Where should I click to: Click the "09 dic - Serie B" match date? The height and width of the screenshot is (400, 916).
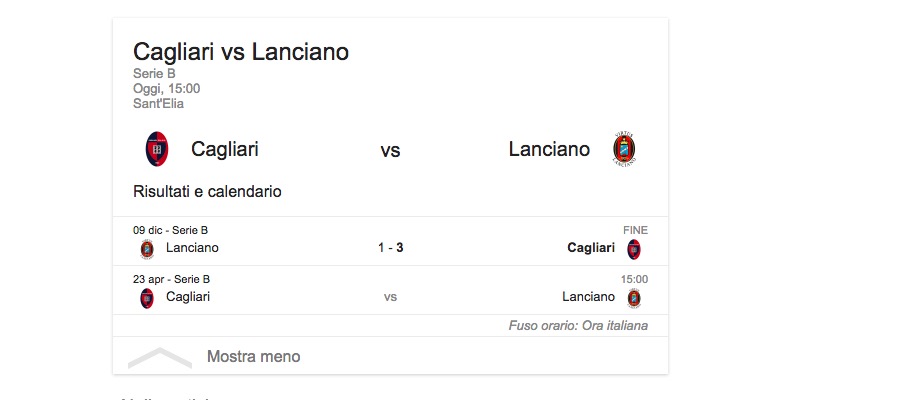(x=171, y=230)
